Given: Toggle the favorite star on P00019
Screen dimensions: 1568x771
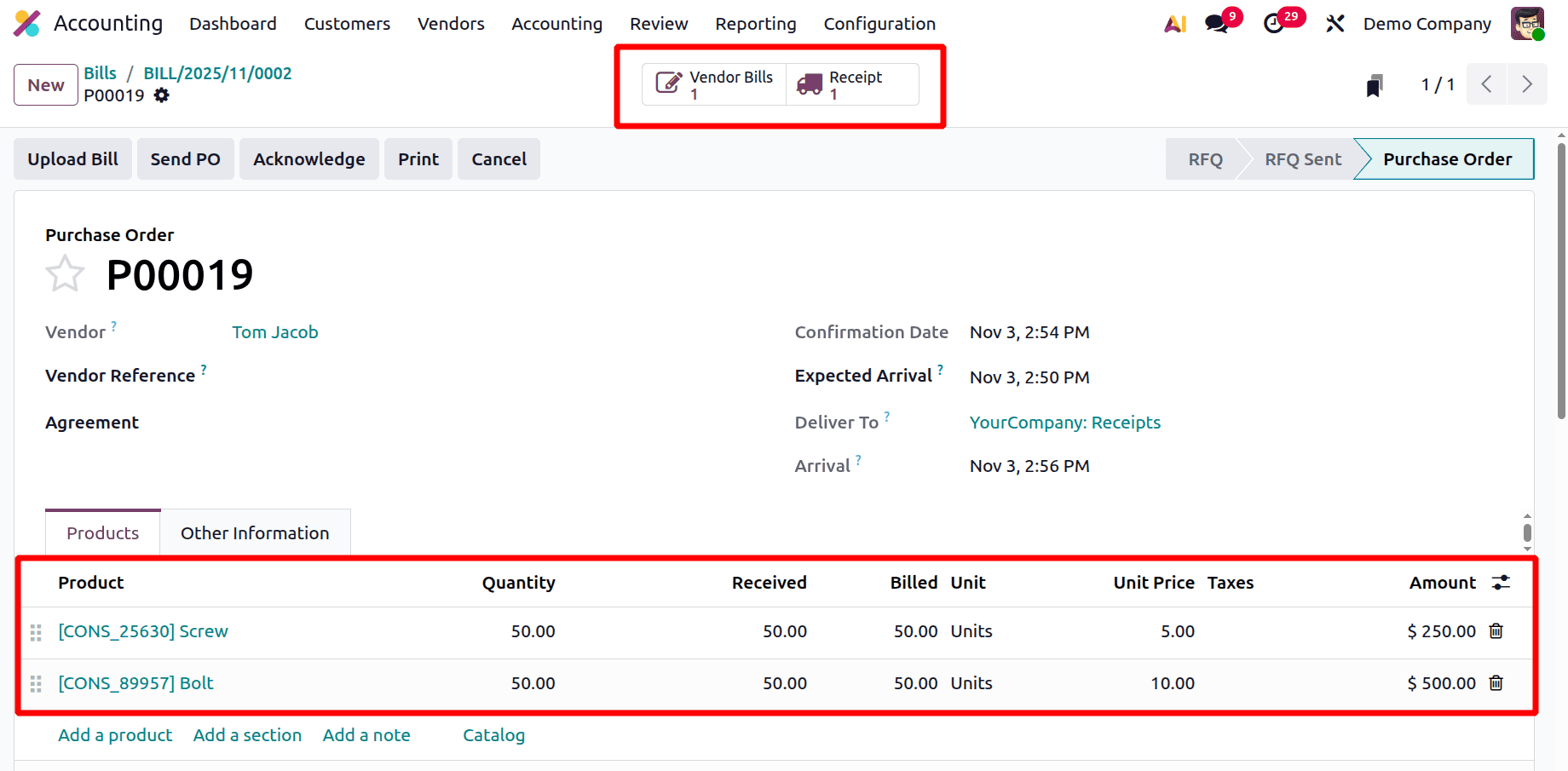Looking at the screenshot, I should click(66, 273).
